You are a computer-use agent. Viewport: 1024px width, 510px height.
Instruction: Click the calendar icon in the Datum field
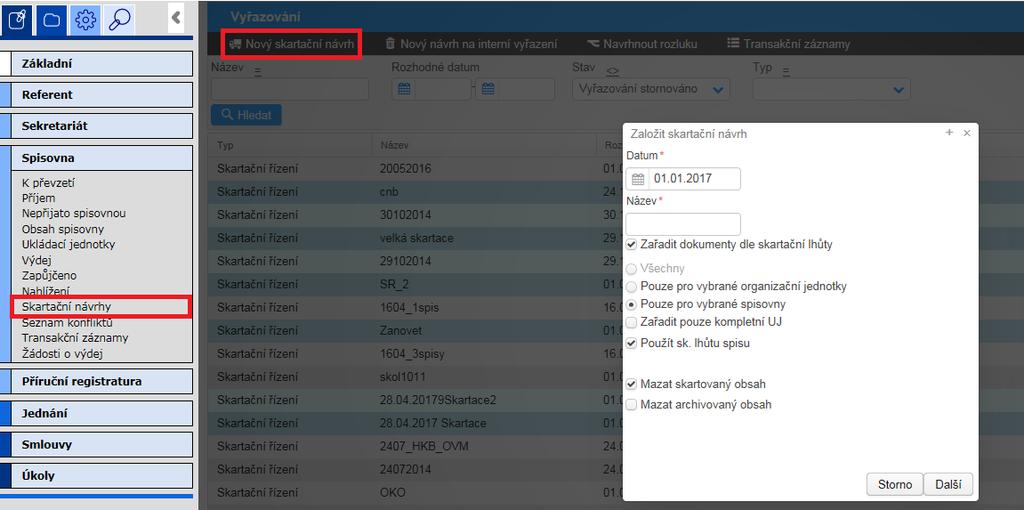[638, 179]
